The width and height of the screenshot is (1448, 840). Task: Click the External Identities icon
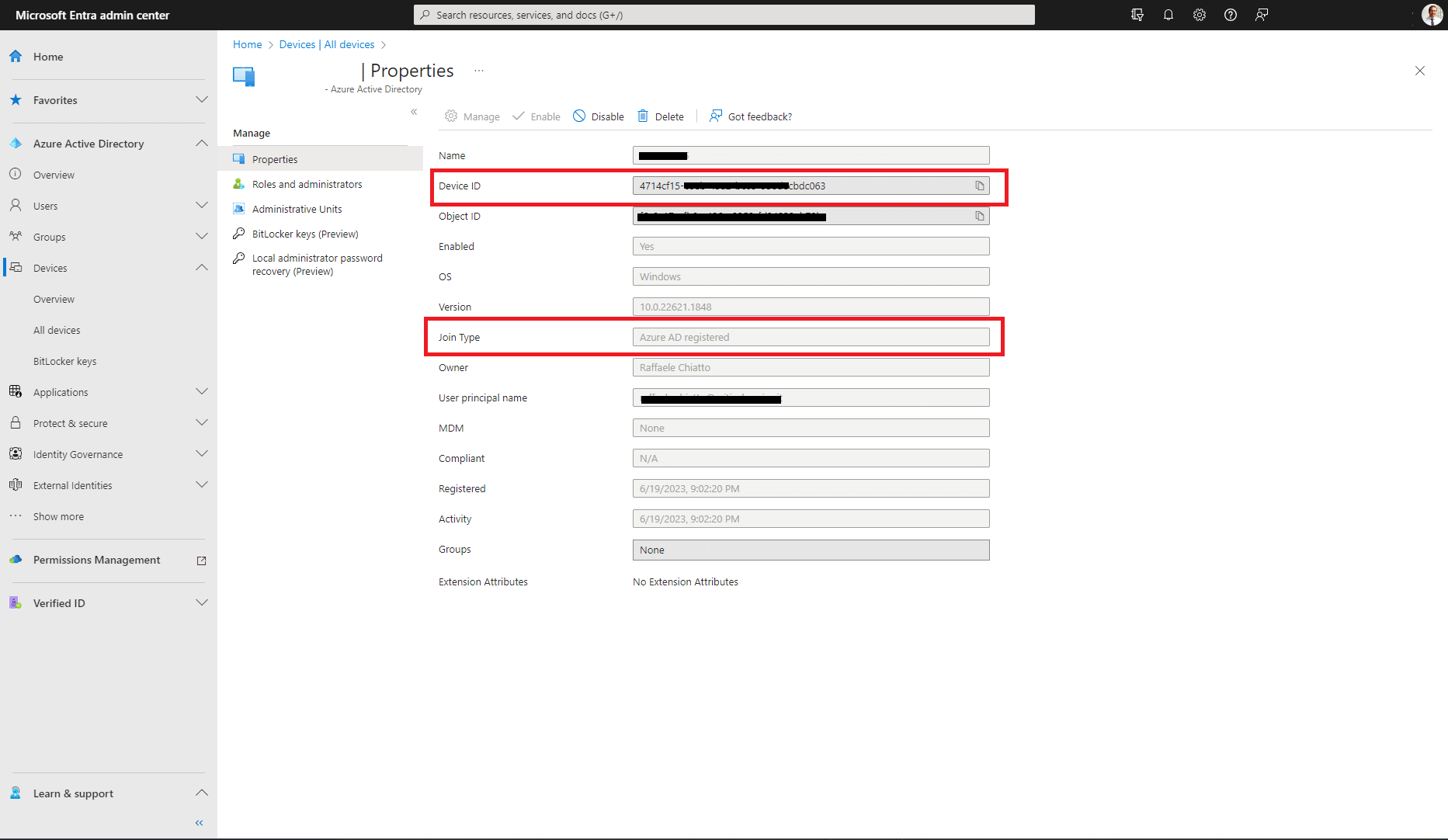16,484
